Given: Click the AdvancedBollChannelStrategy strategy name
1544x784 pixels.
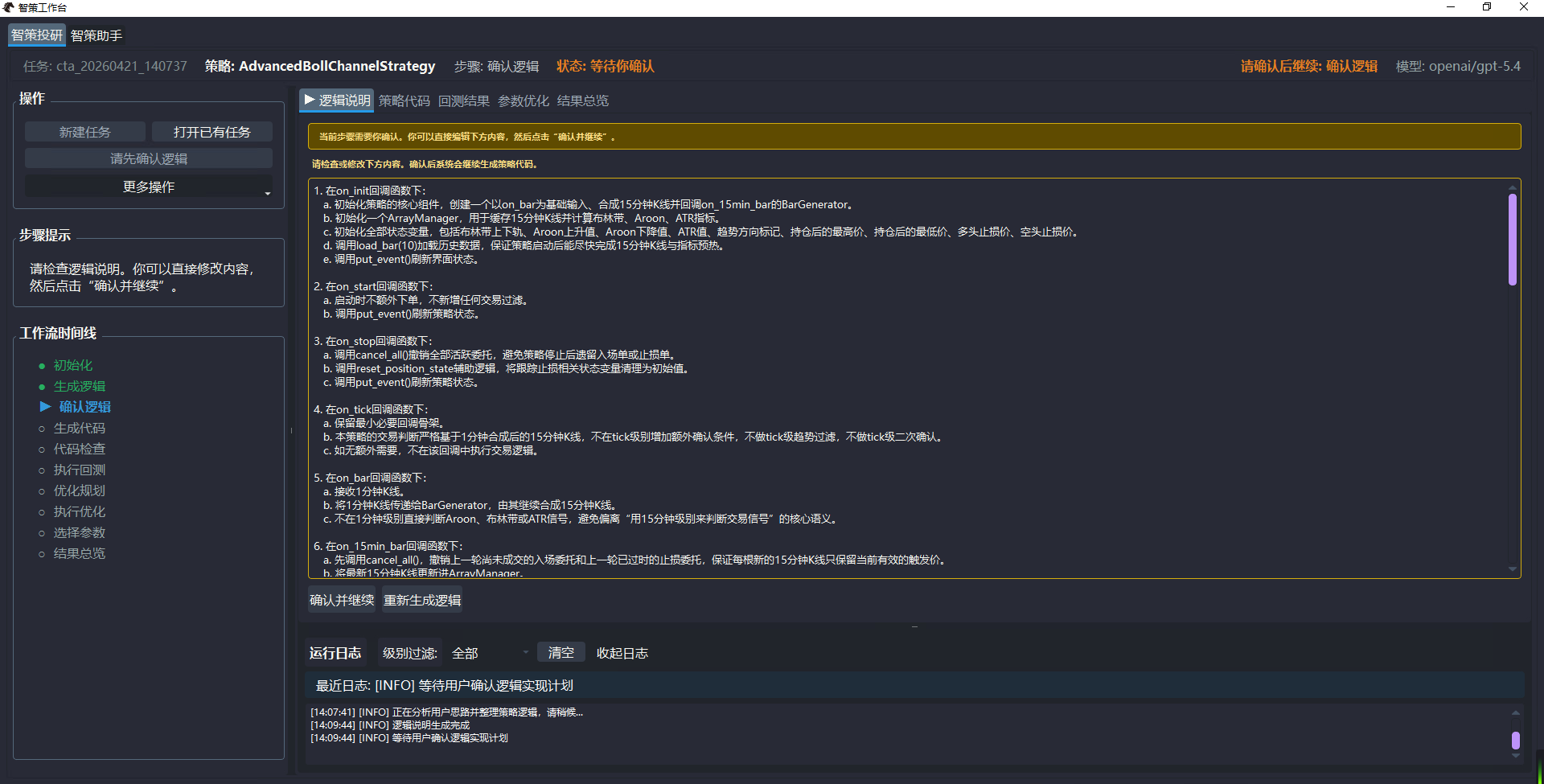Looking at the screenshot, I should click(337, 66).
